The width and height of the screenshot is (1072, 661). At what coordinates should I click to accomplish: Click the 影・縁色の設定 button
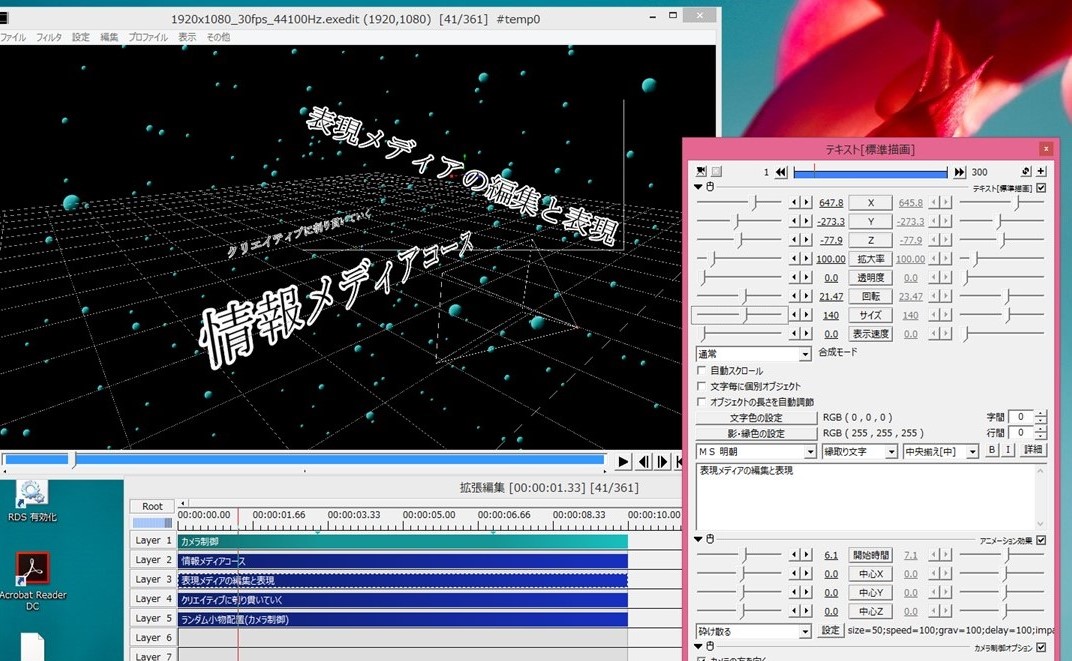click(x=756, y=434)
